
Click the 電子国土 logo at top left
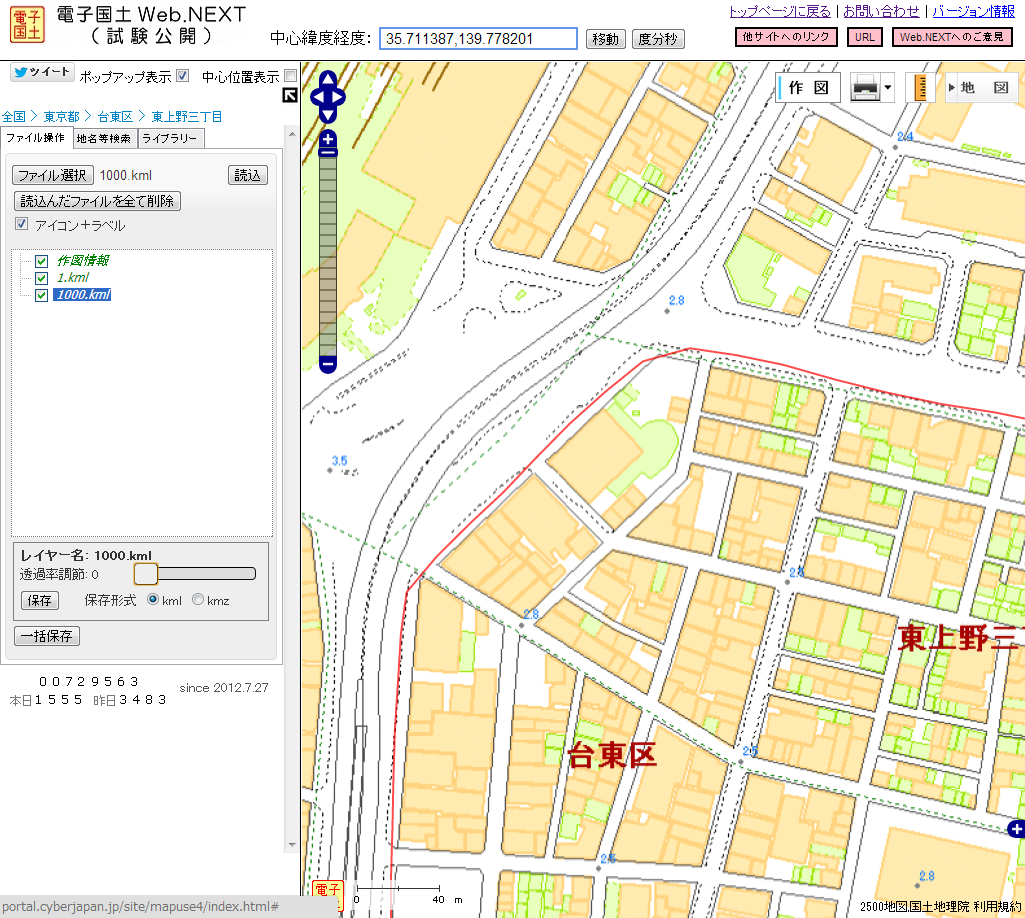click(x=26, y=25)
